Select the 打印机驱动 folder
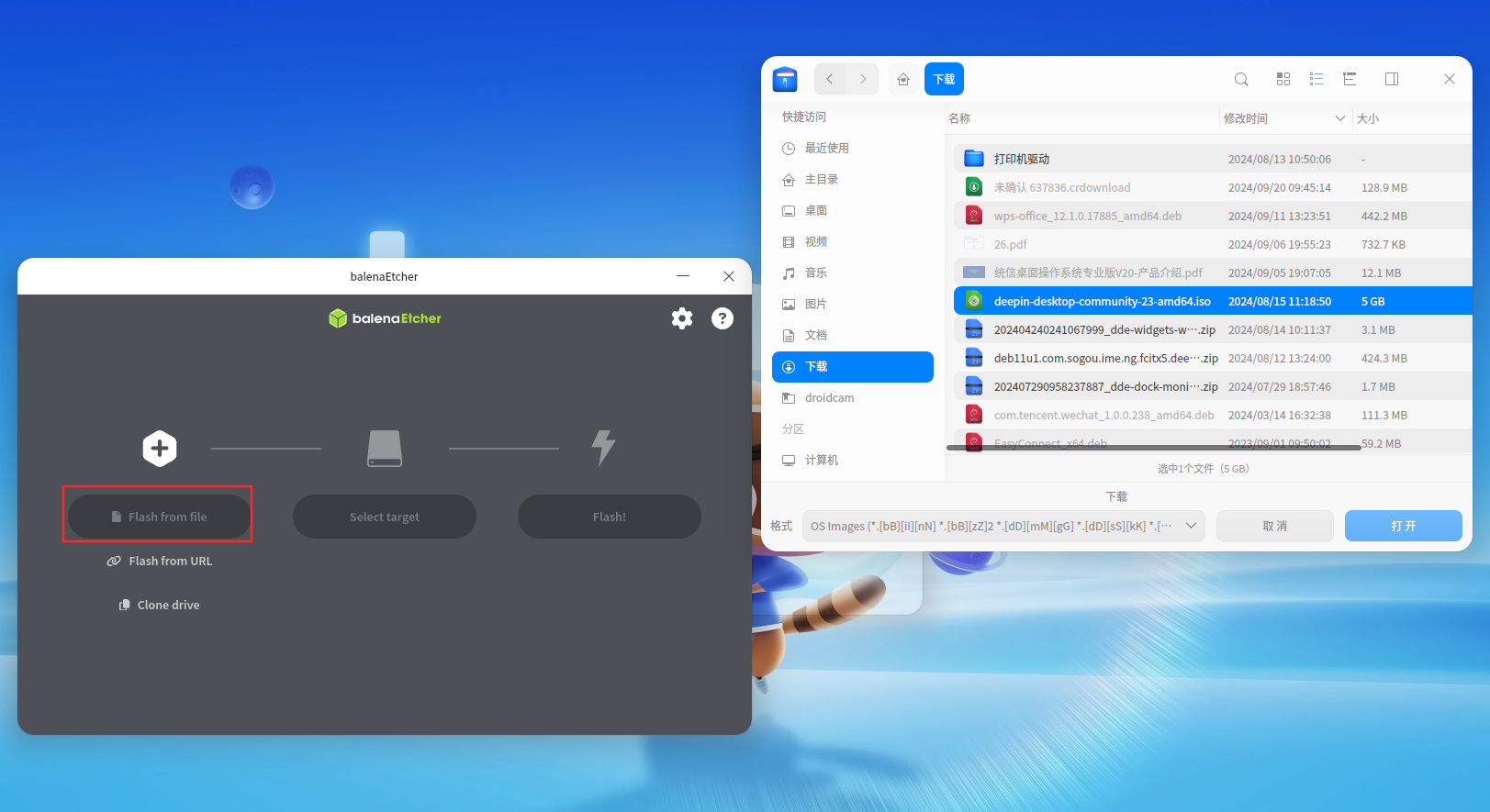Screen dimensions: 1490x812 [1213, 159]
